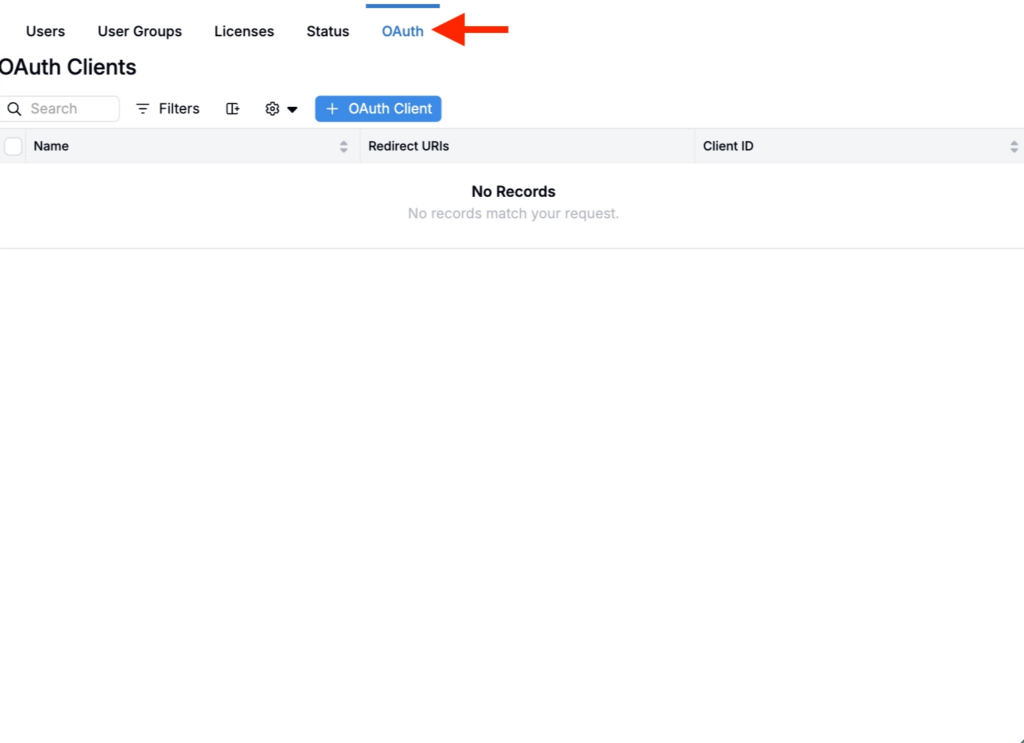Expand the dropdown arrow next to gear
This screenshot has height=743, width=1024.
pos(293,109)
